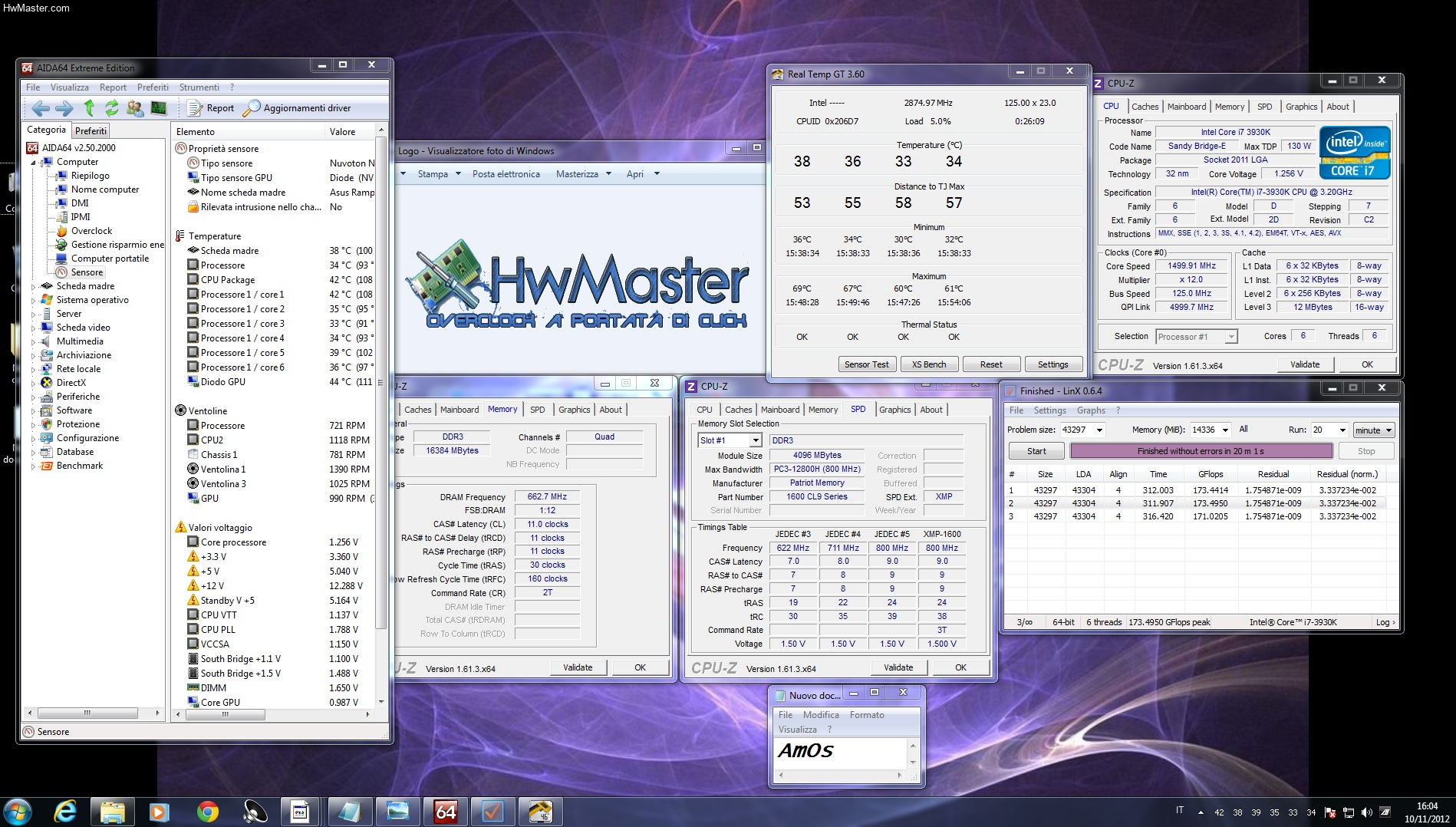This screenshot has width=1456, height=827.
Task: Click the Valore column header in AIDA64
Action: (342, 132)
